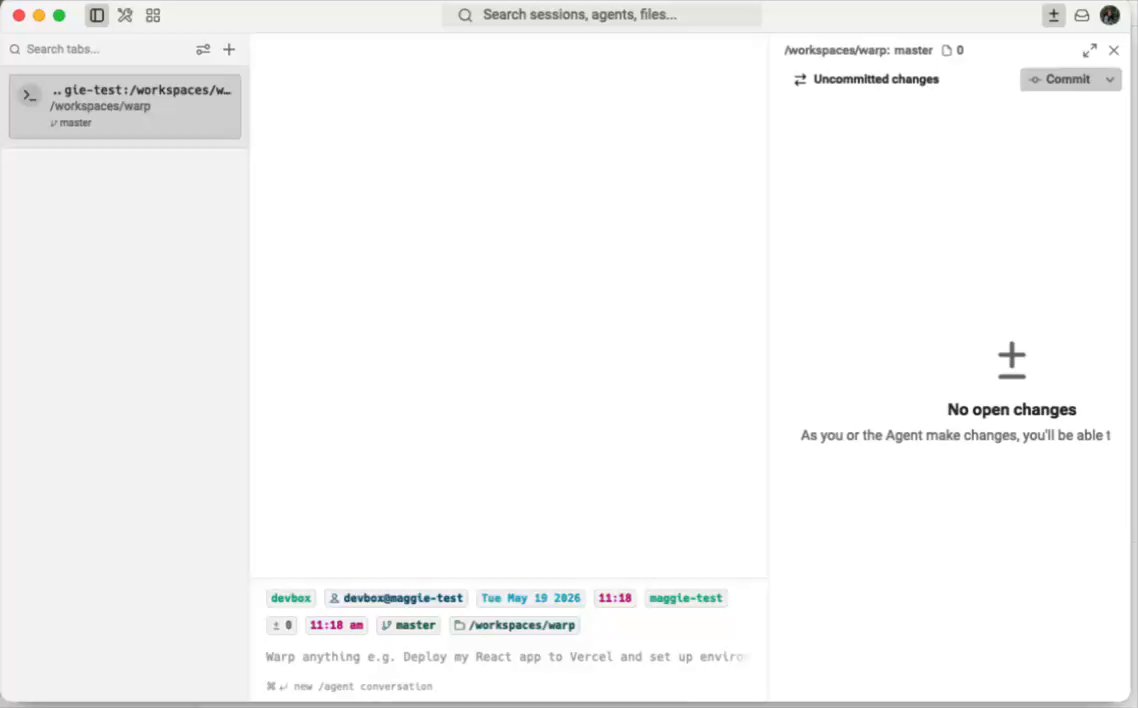
Task: Close the Uncommitted changes panel
Action: [x=1114, y=50]
